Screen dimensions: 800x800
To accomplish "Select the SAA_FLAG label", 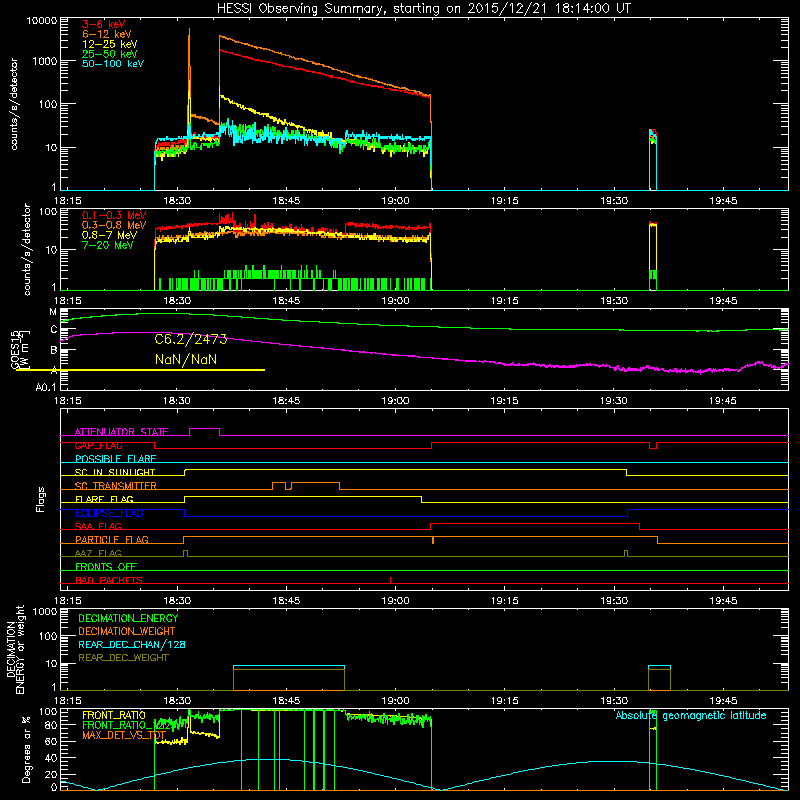I will pyautogui.click(x=98, y=526).
